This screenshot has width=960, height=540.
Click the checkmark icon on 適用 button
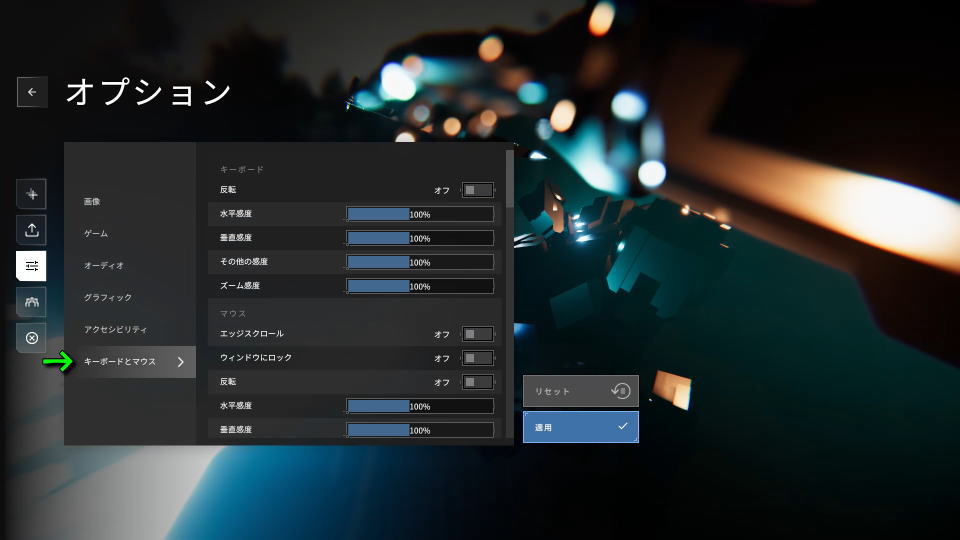(x=622, y=427)
